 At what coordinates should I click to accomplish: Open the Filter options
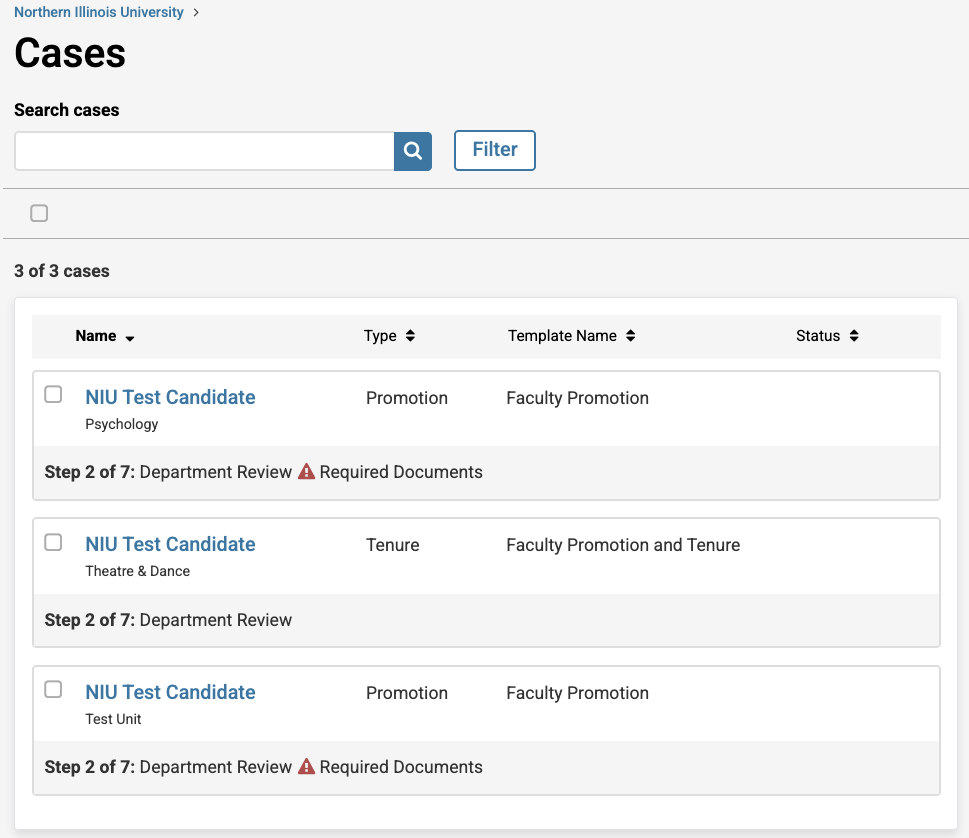click(495, 150)
